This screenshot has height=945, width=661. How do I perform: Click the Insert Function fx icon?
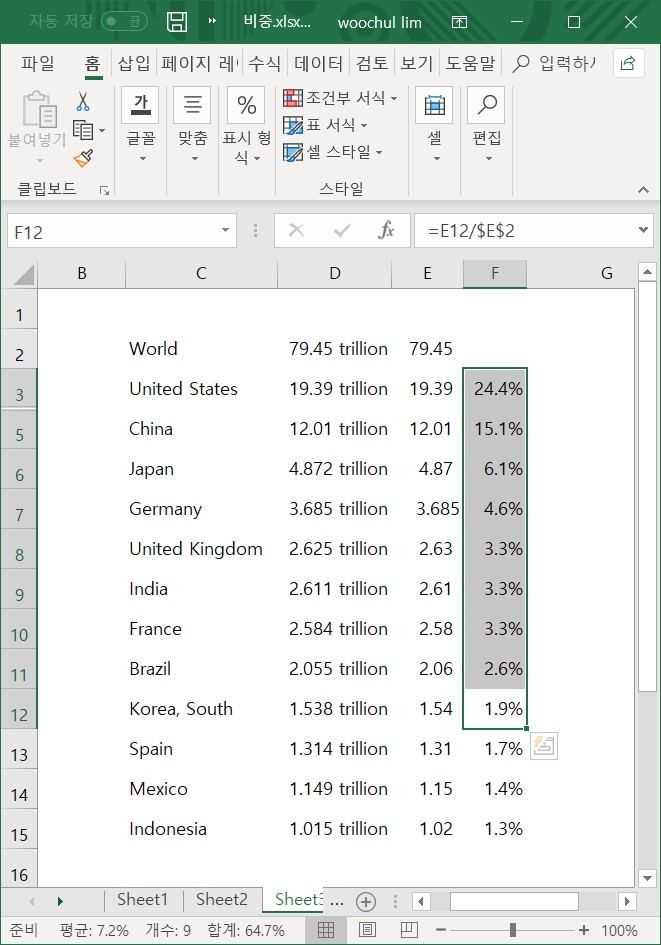pos(386,230)
